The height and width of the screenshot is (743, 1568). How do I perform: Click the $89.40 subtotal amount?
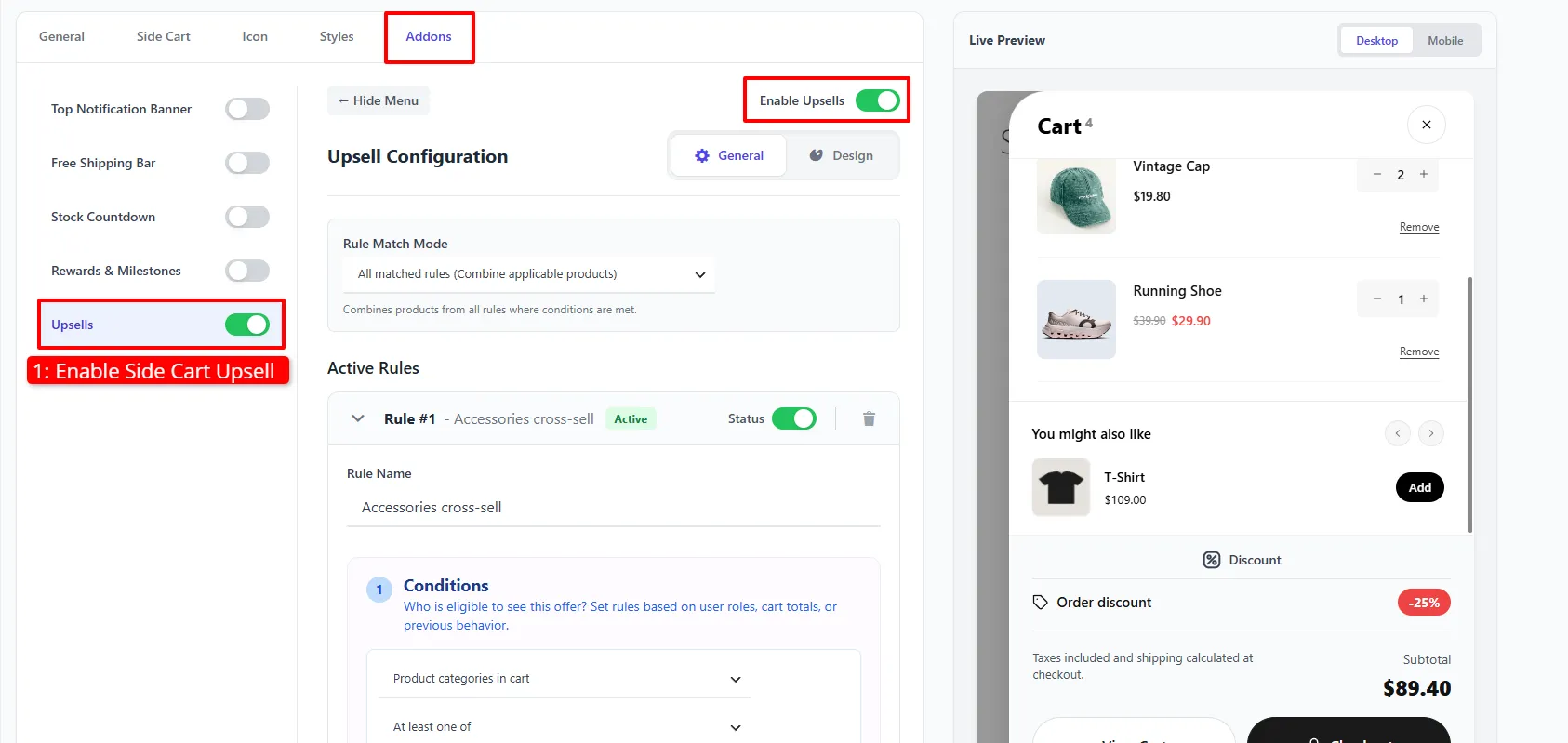click(x=1416, y=688)
